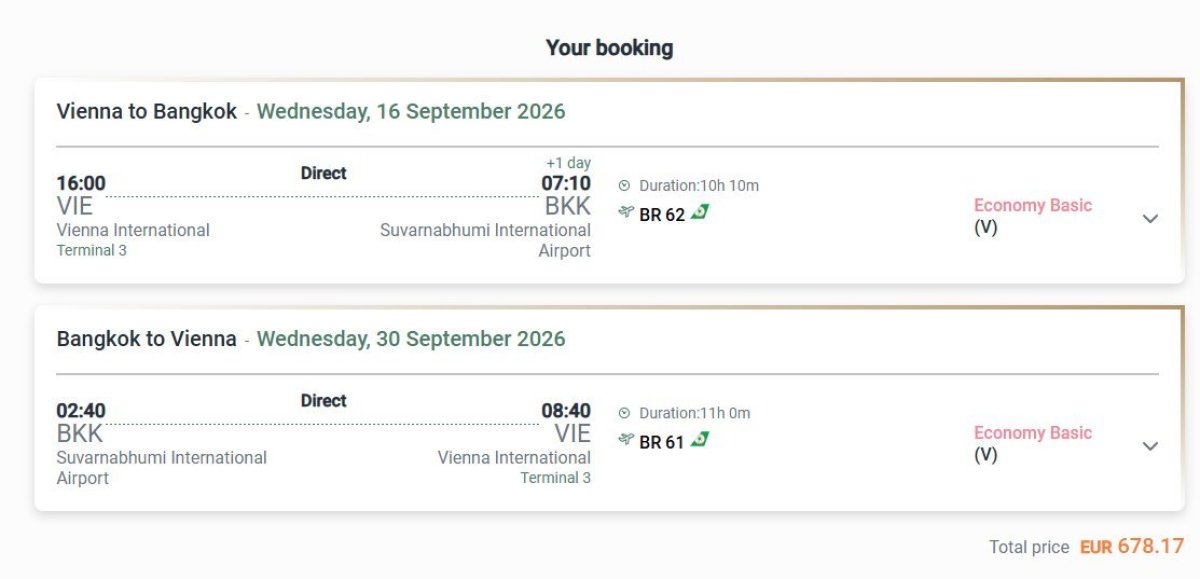Click the +1 day arrival indicator
The width and height of the screenshot is (1200, 579).
coord(568,163)
